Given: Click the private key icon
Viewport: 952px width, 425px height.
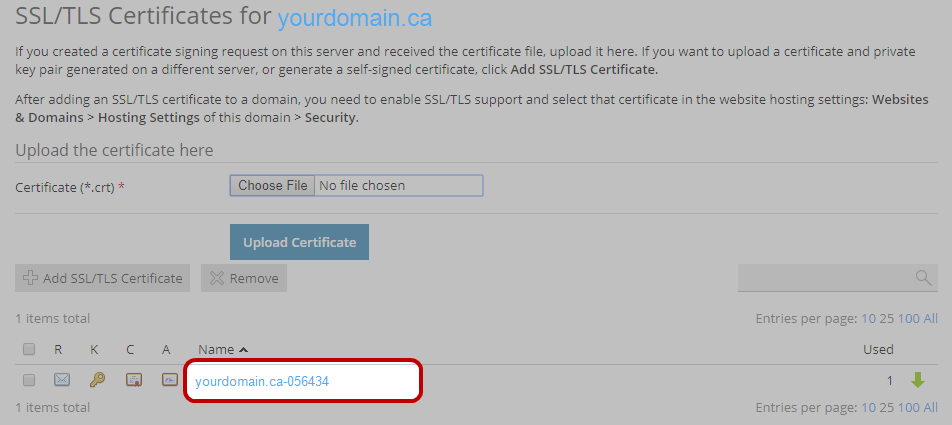Looking at the screenshot, I should 97,380.
